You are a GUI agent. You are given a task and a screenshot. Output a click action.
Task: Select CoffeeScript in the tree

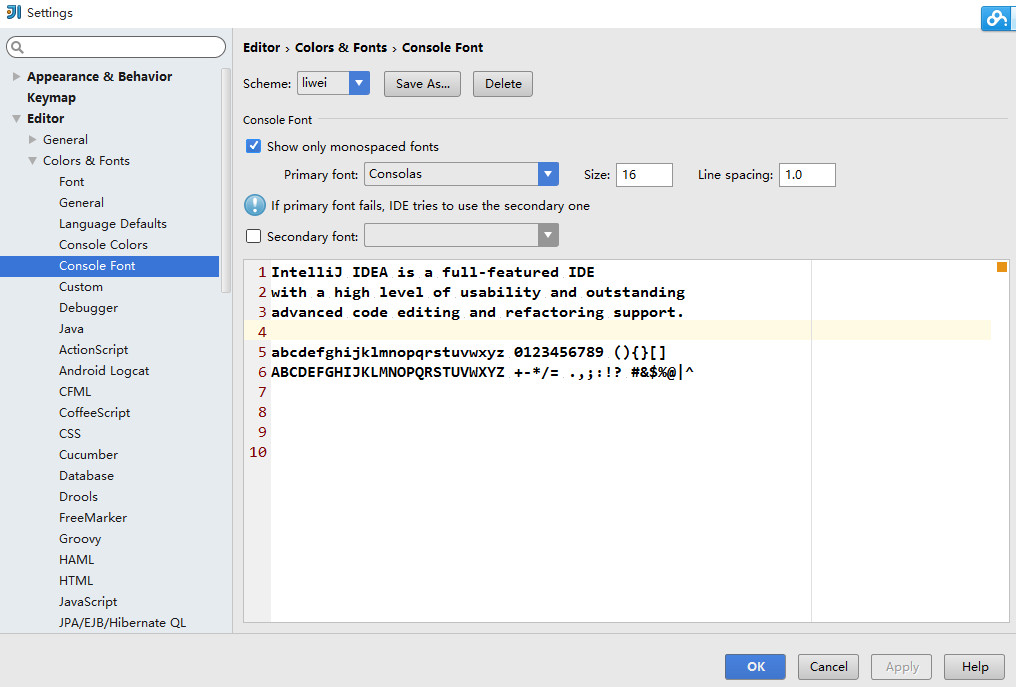pos(95,413)
